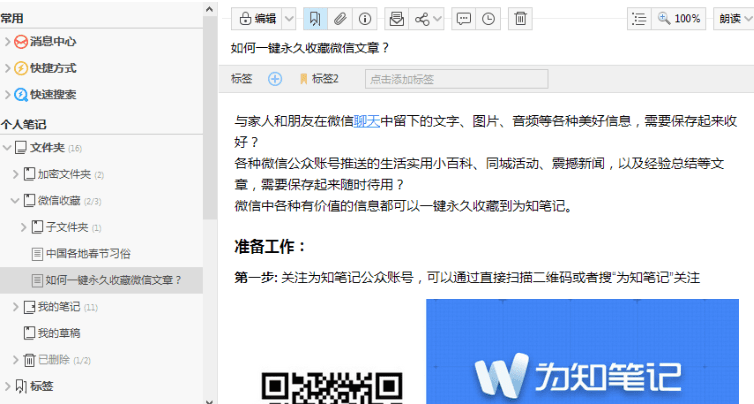Screen dimensions: 754x404
Task: Open the share dropdown icon
Action: coord(427,19)
